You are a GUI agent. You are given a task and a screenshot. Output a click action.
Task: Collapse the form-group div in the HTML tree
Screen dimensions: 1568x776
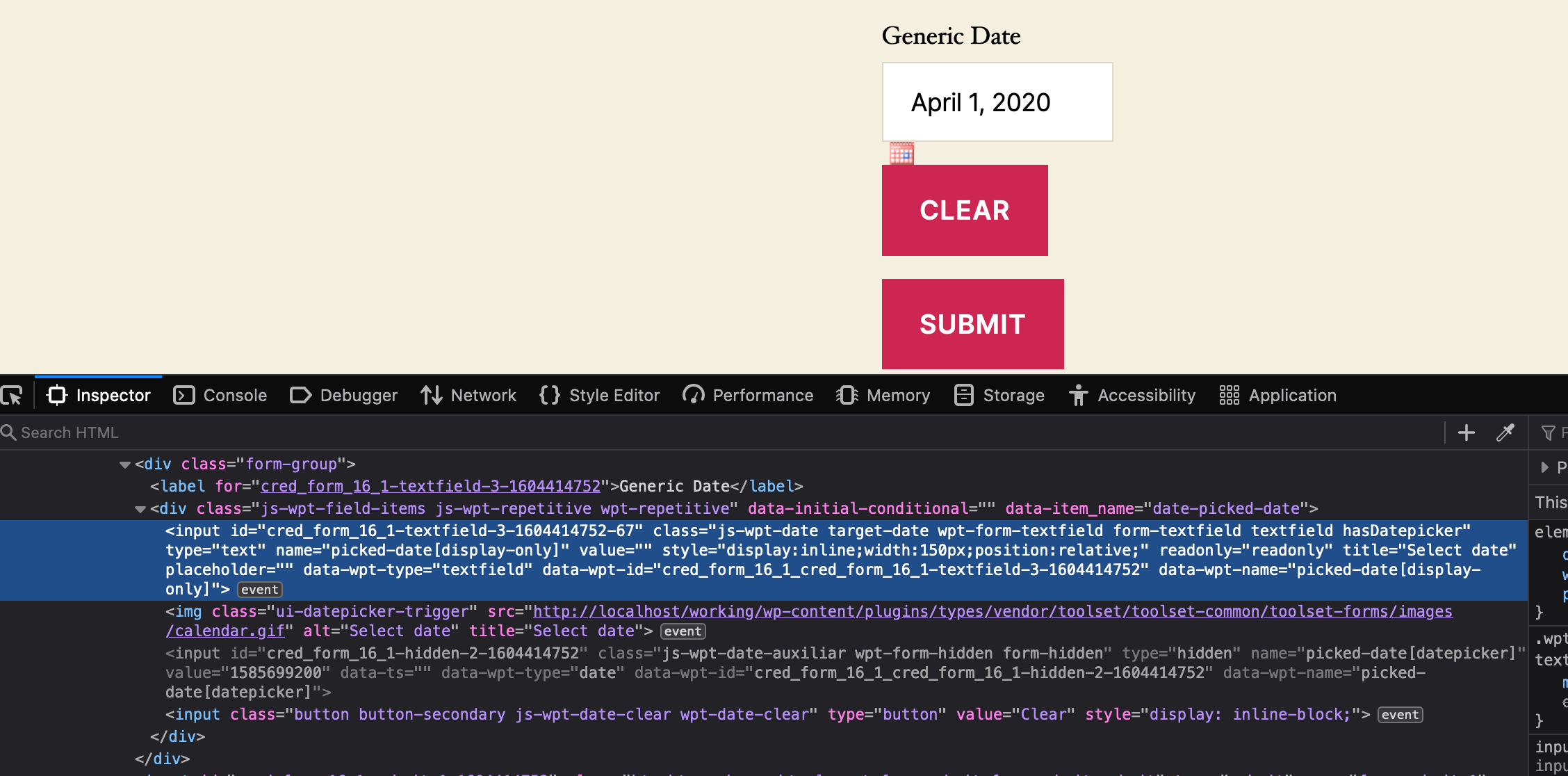click(124, 464)
